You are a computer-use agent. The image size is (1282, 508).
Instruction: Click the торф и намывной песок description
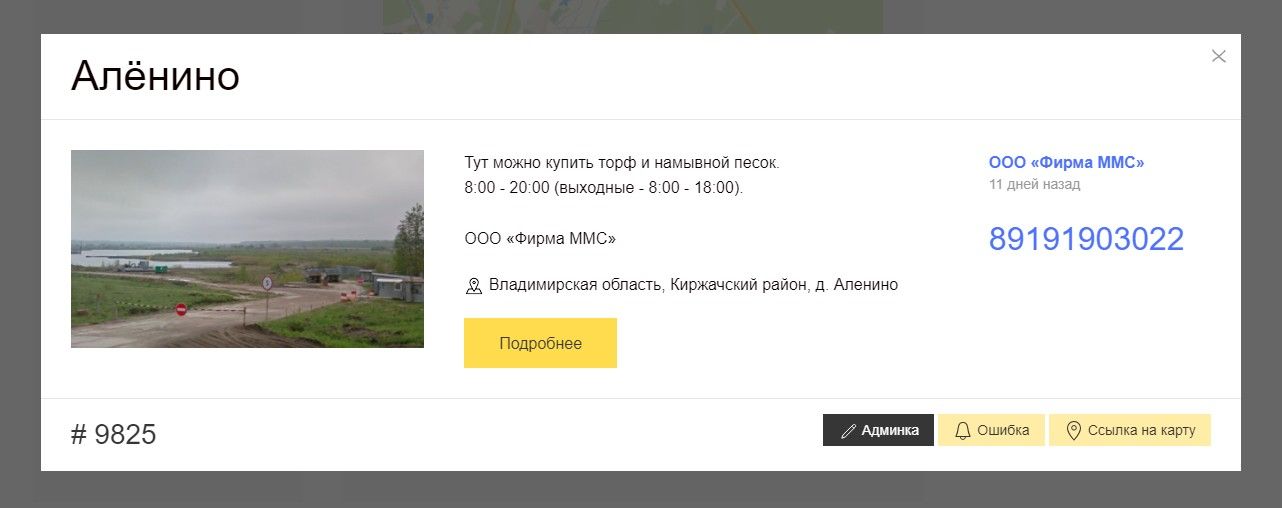pyautogui.click(x=621, y=163)
